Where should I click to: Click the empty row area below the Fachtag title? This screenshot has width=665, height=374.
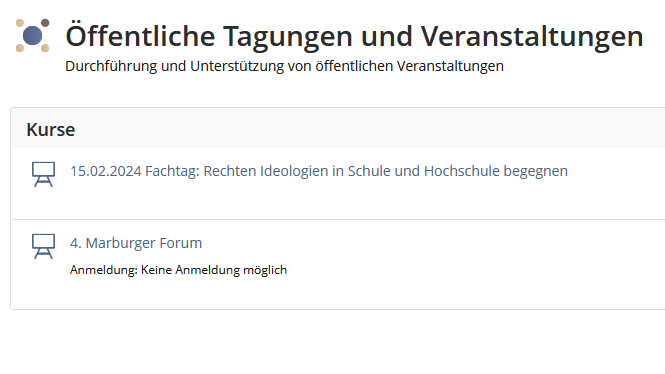pyautogui.click(x=338, y=199)
